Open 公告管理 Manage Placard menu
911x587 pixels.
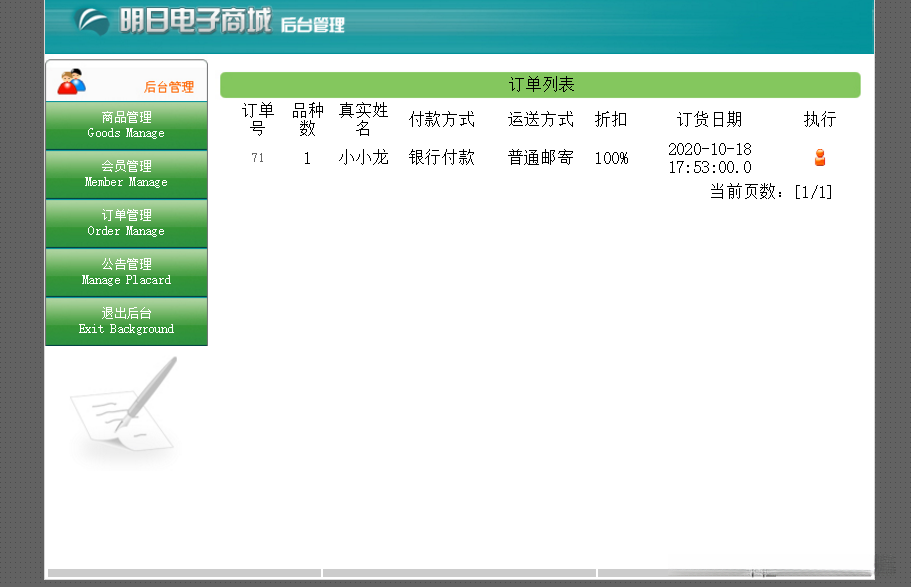126,272
